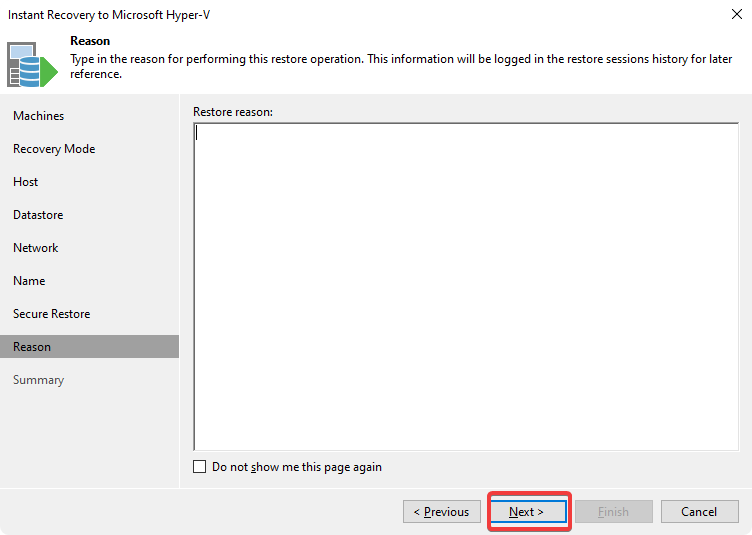The image size is (752, 535).
Task: Select the Datastore step in sidebar
Action: point(38,215)
